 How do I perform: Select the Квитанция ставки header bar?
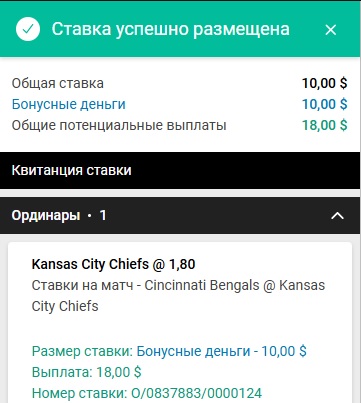coord(180,170)
